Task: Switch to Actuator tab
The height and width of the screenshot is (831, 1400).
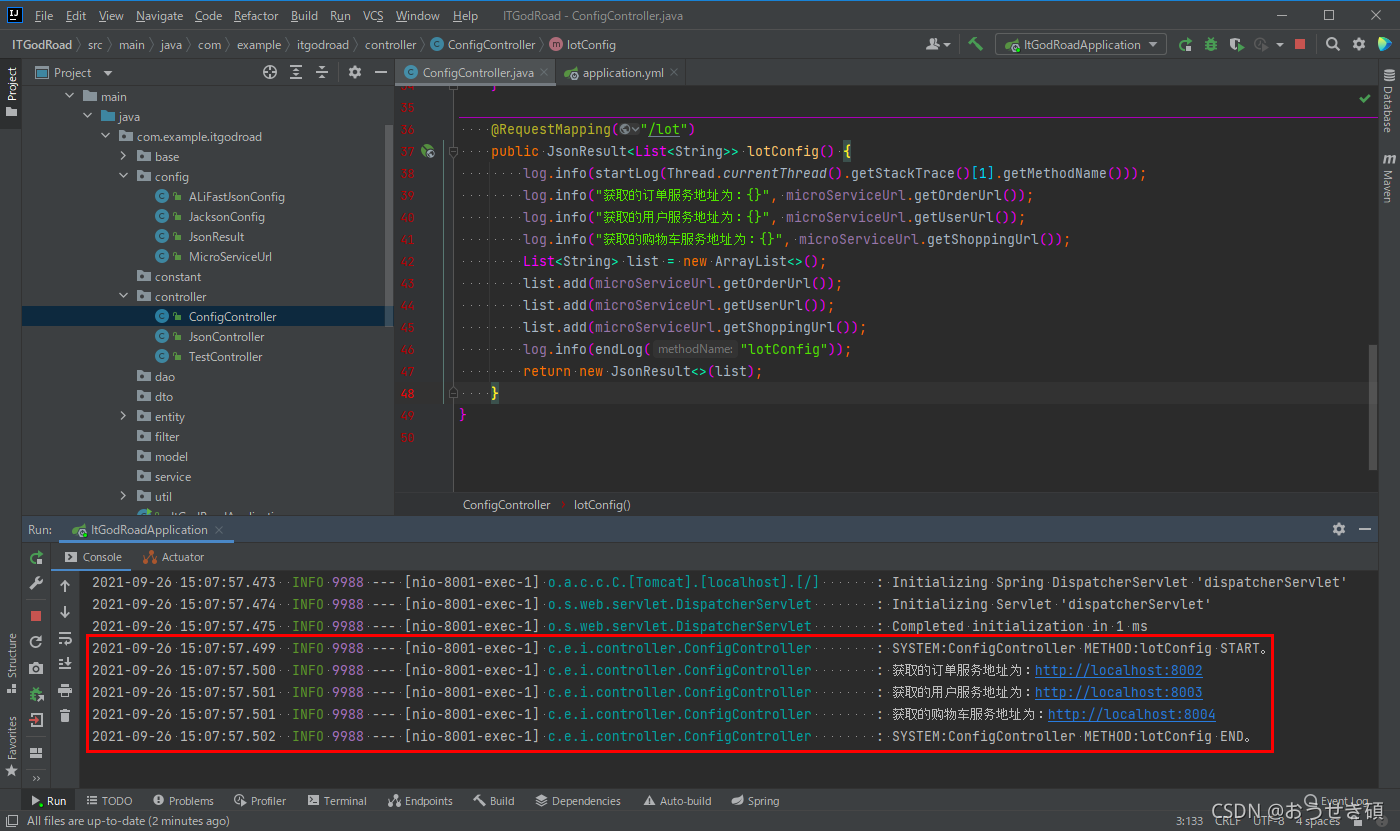Action: [x=174, y=557]
